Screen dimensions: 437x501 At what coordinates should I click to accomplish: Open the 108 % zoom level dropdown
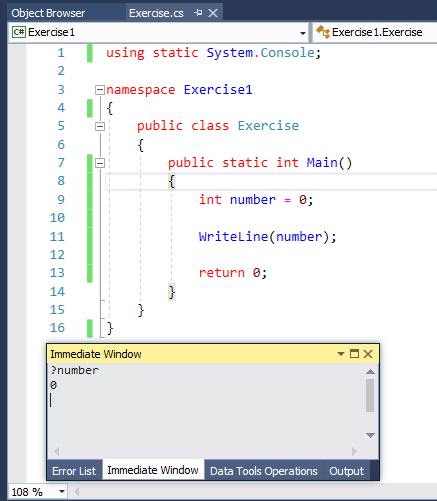click(62, 492)
